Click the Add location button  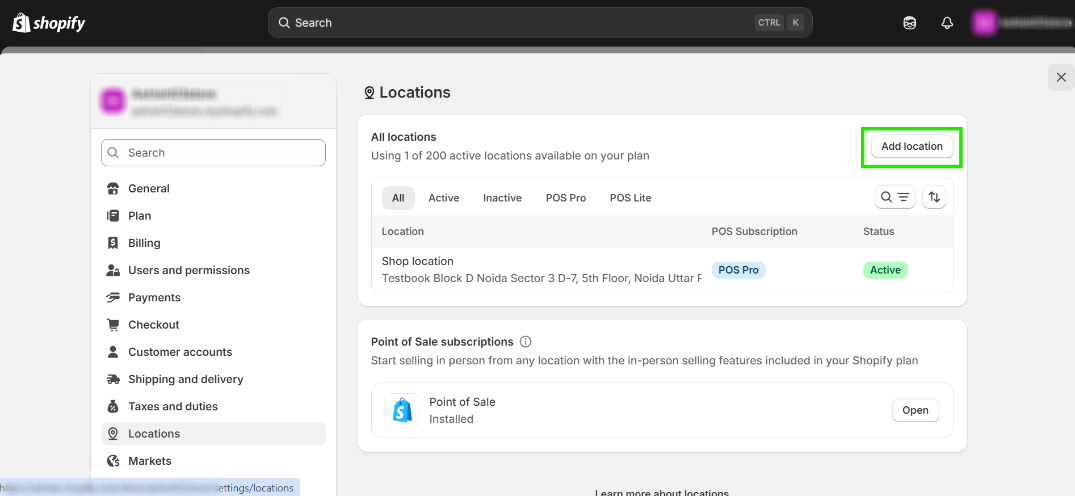(x=911, y=147)
